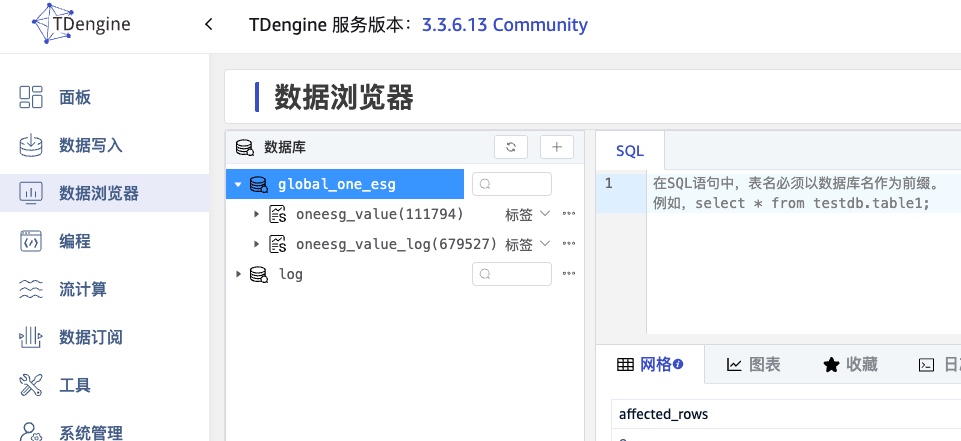The width and height of the screenshot is (961, 441).
Task: Click the TDengine logo
Action: [72, 24]
